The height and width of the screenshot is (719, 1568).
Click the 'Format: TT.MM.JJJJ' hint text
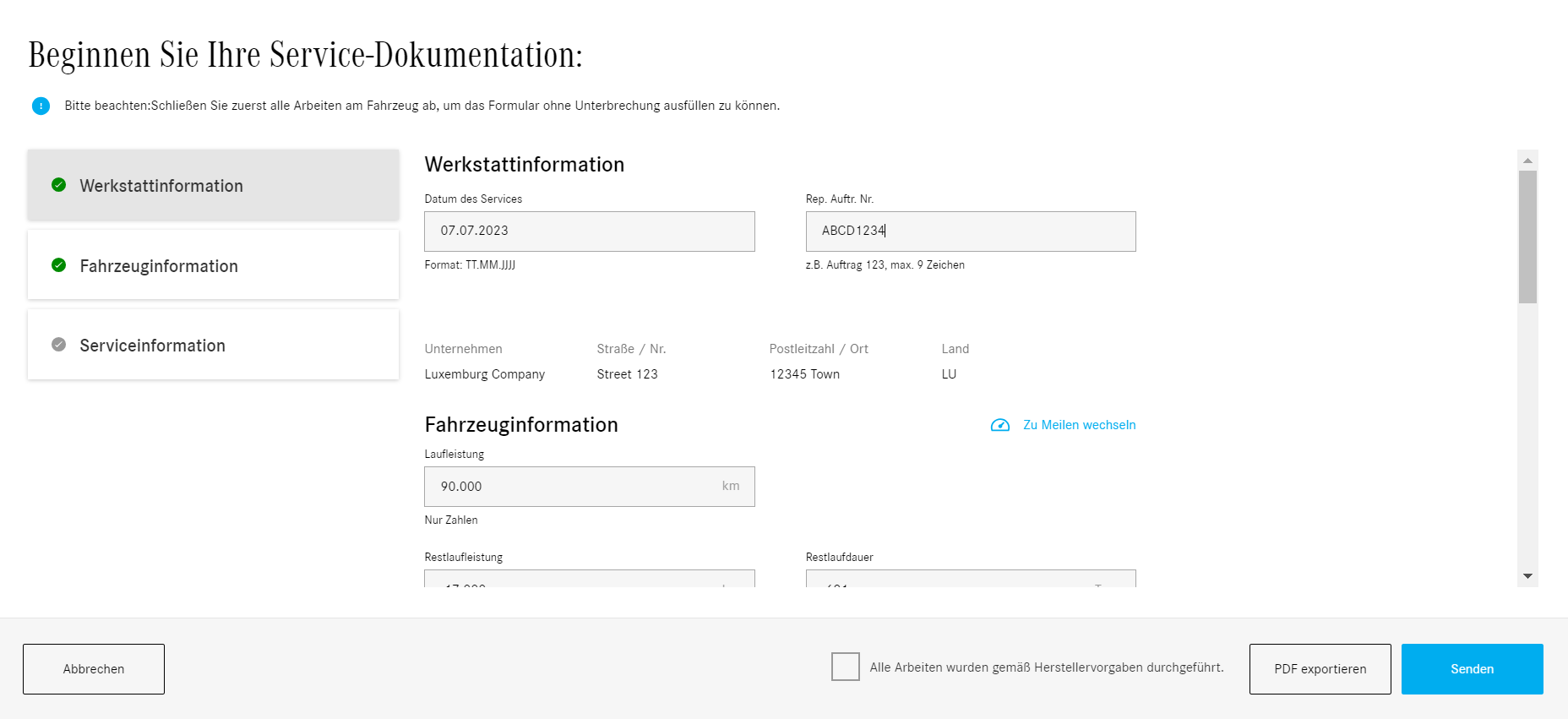click(x=470, y=265)
